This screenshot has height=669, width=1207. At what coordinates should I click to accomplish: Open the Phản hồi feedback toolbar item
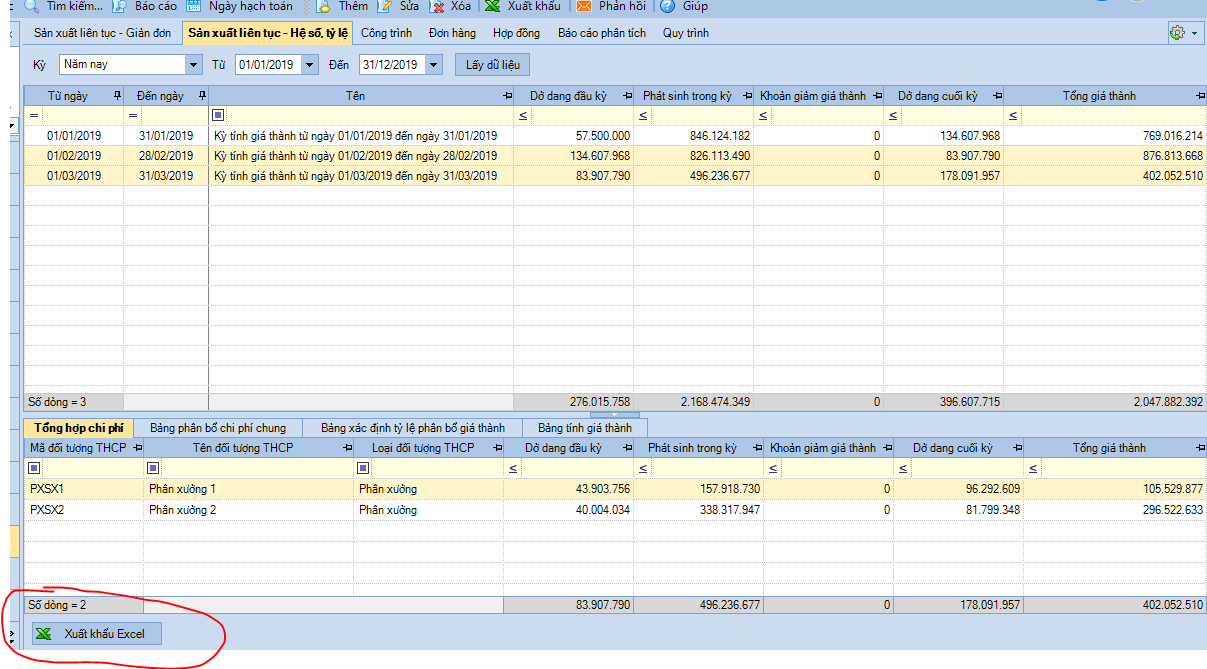pos(611,6)
